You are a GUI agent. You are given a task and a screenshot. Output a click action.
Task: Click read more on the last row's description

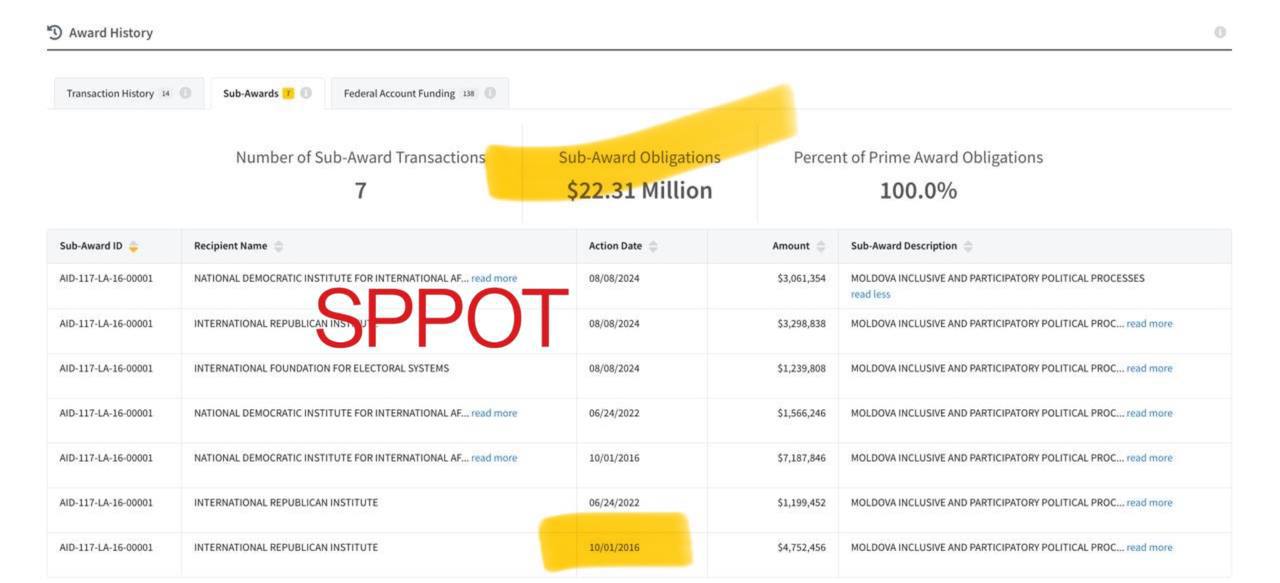(x=1150, y=547)
